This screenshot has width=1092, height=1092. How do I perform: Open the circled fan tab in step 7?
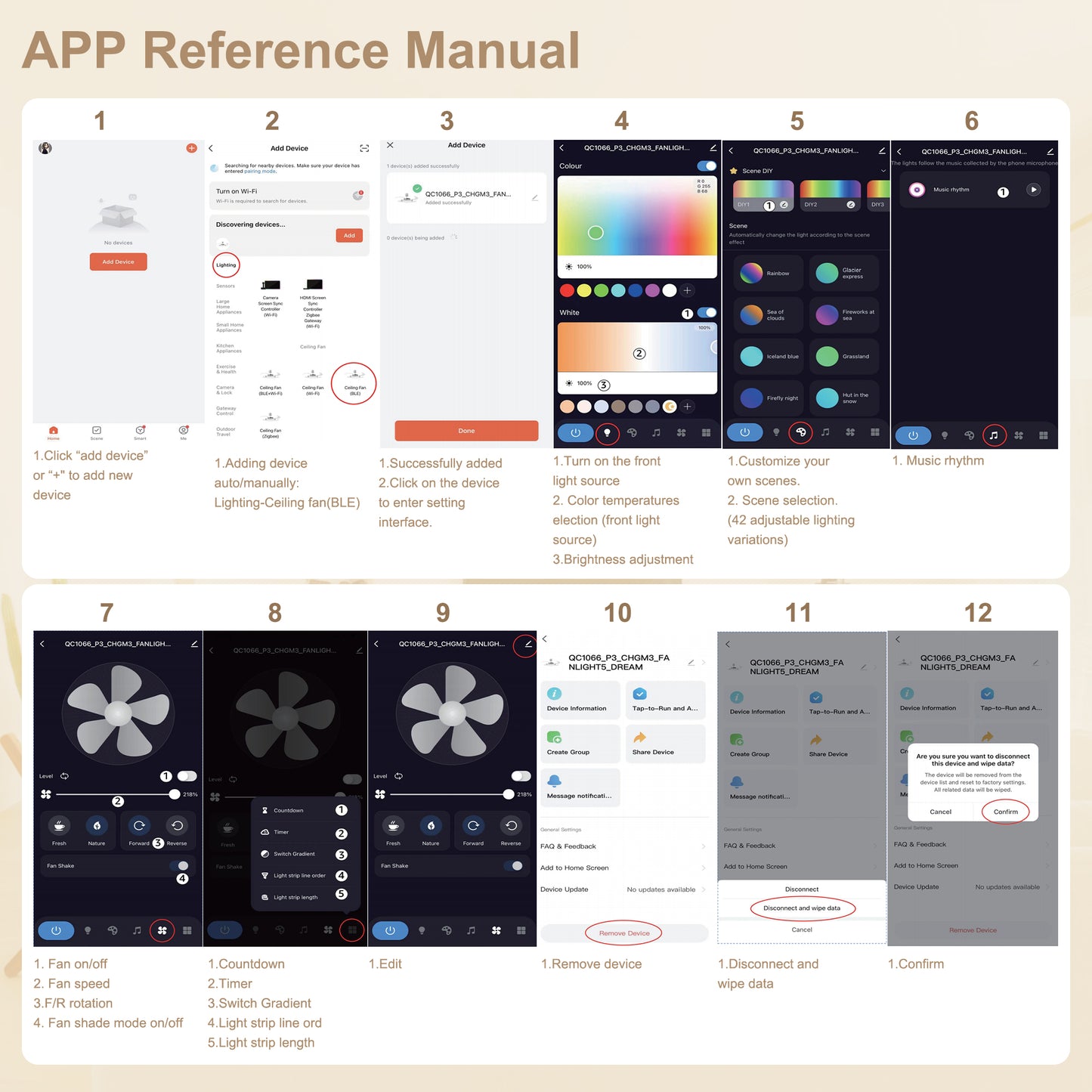click(162, 930)
